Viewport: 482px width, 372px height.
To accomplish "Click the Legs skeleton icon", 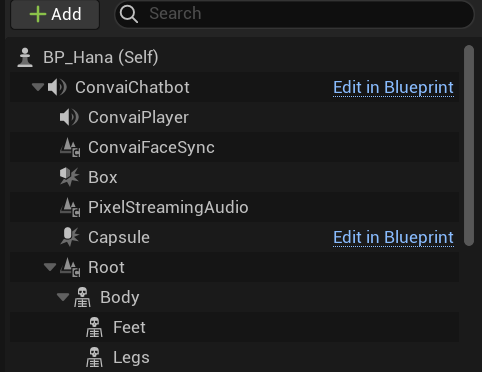I will (94, 357).
